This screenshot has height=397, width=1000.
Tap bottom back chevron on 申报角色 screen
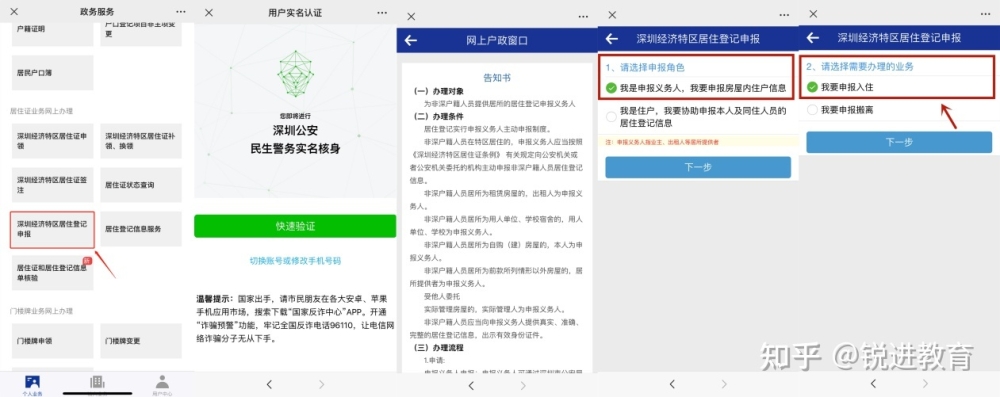coord(672,384)
